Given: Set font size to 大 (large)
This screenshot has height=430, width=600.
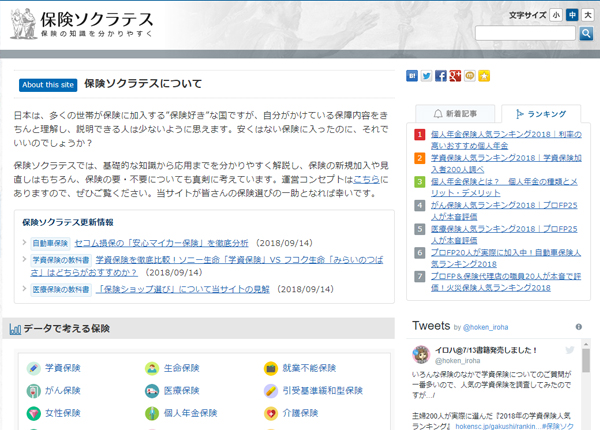Looking at the screenshot, I should (588, 15).
